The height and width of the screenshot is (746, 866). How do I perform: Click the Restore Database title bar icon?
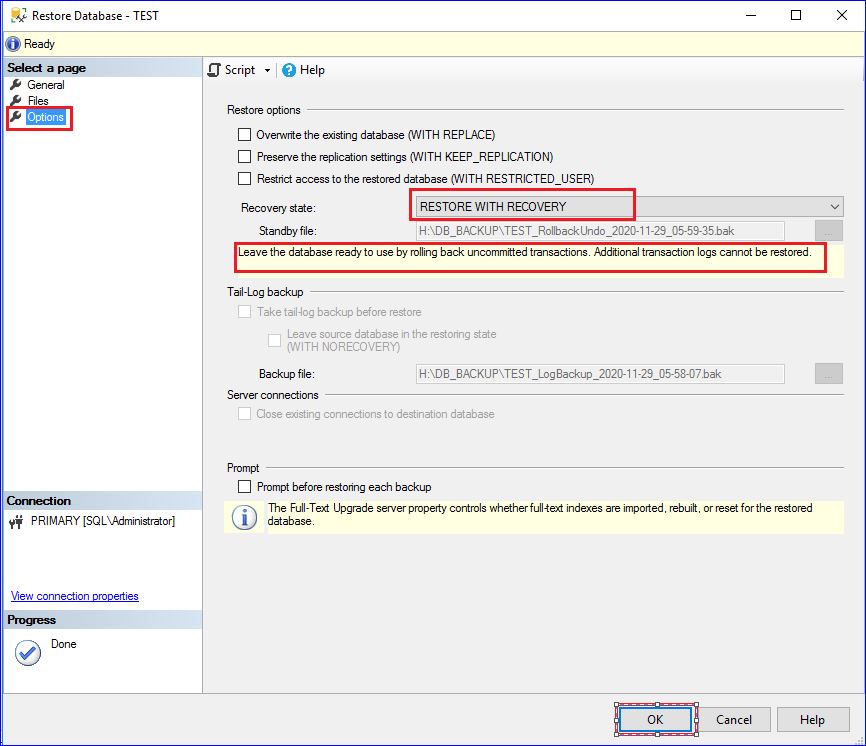coord(17,16)
